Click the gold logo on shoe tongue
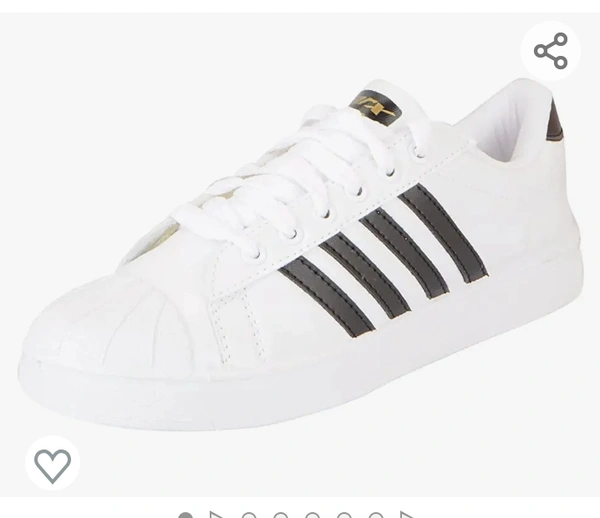Screen dimensions: 600x518 (x=375, y=108)
